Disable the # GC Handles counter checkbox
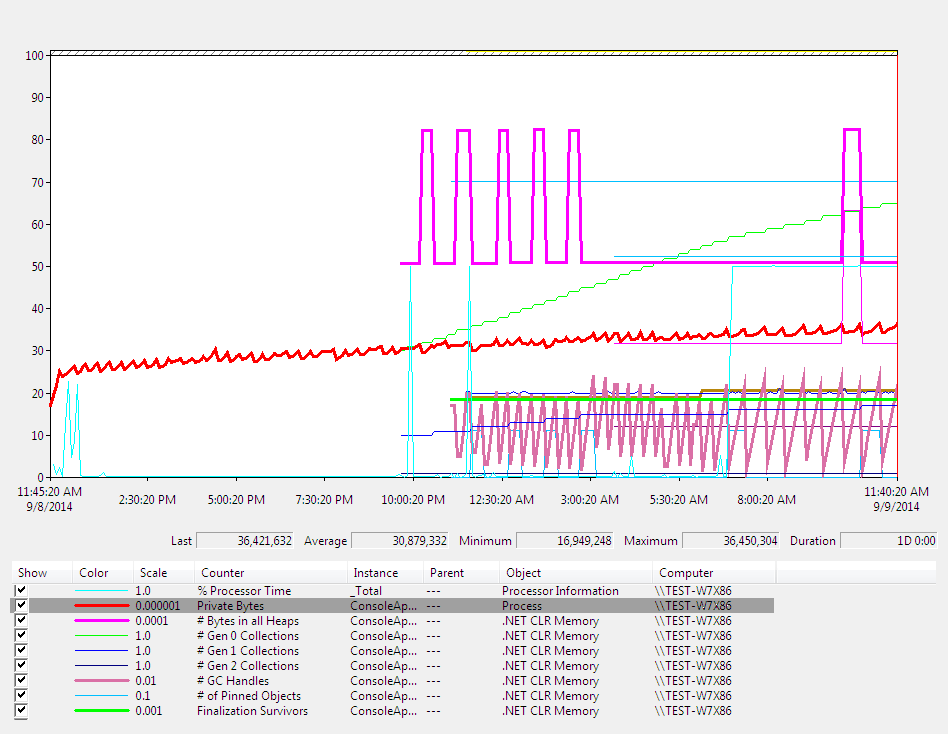The width and height of the screenshot is (948, 734). pos(21,681)
